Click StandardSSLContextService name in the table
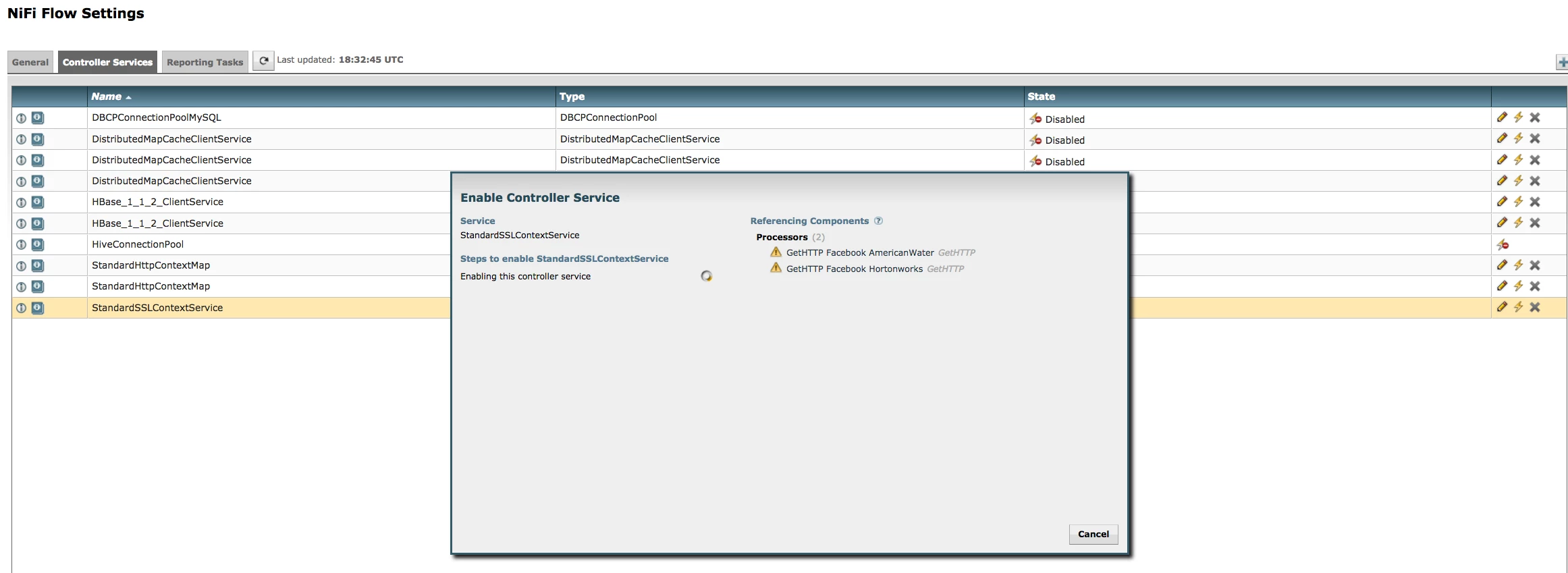 pyautogui.click(x=157, y=308)
